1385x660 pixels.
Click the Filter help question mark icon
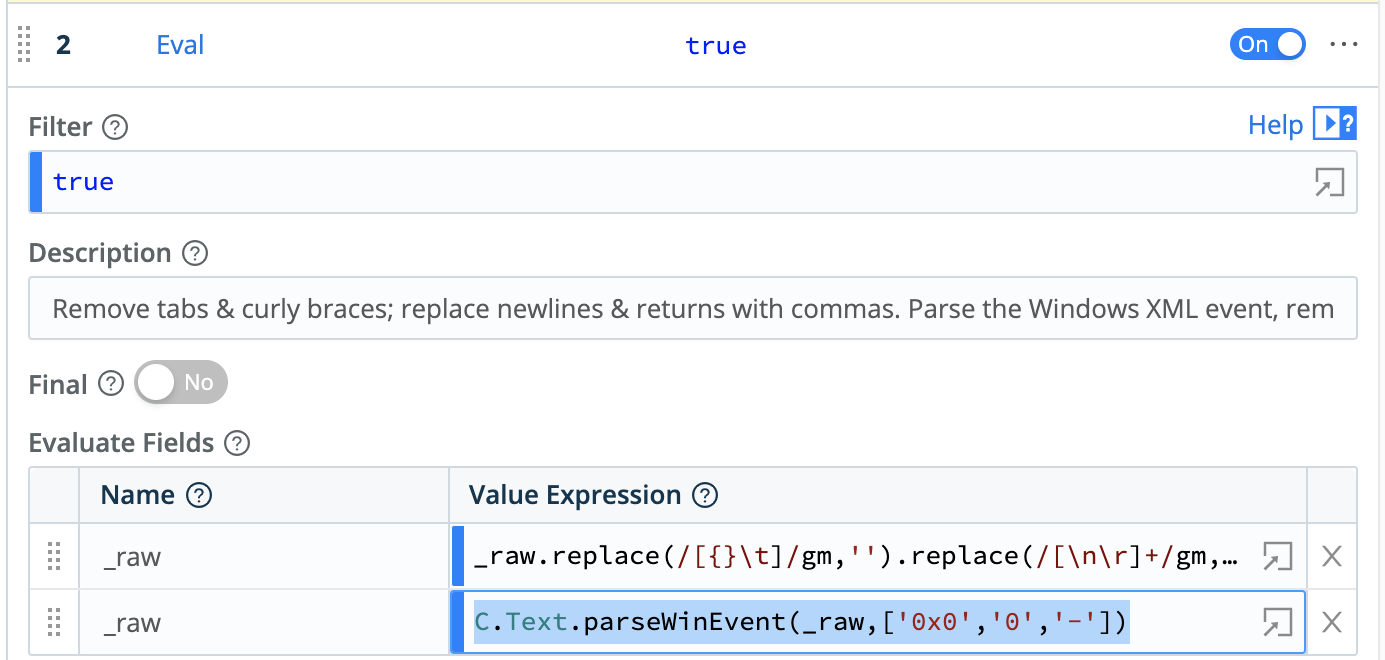point(117,127)
